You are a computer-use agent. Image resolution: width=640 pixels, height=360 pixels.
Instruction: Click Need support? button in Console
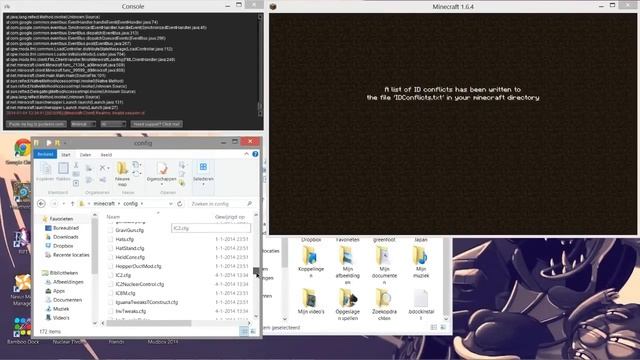click(x=156, y=124)
